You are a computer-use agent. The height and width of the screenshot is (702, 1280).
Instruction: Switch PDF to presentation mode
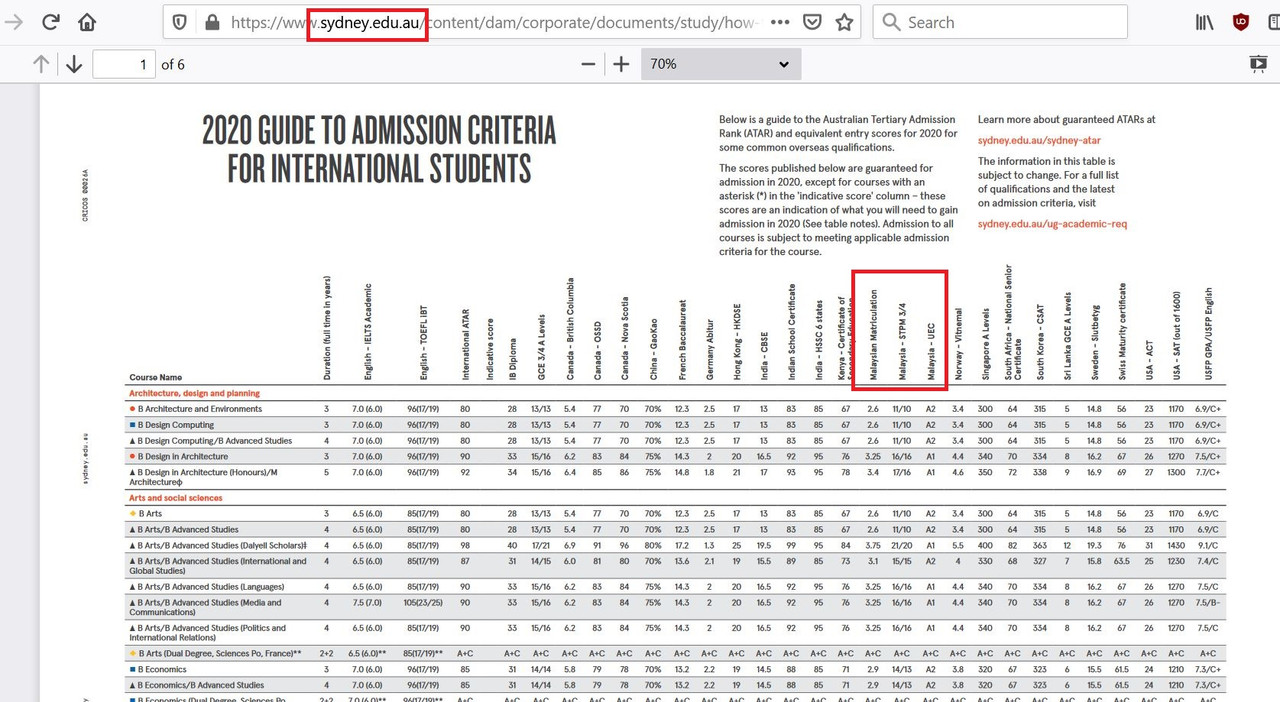point(1258,64)
